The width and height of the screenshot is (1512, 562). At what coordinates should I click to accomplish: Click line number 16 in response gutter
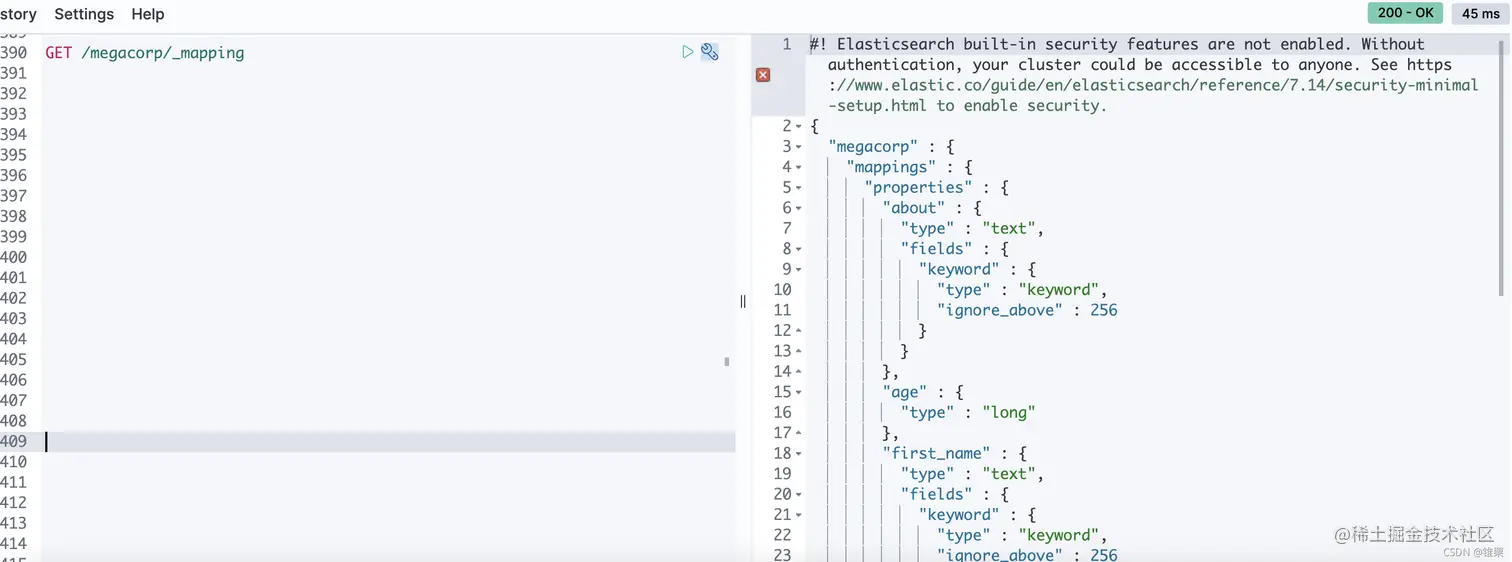[782, 412]
